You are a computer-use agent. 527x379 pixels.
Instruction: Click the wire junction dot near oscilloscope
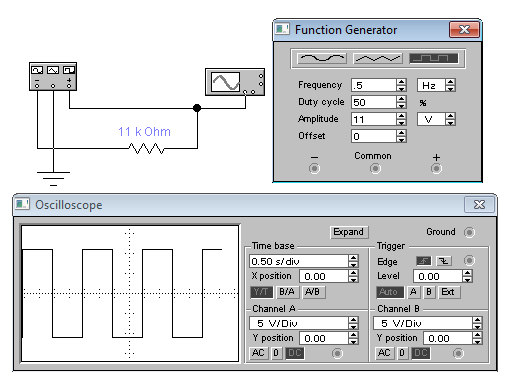pyautogui.click(x=197, y=108)
